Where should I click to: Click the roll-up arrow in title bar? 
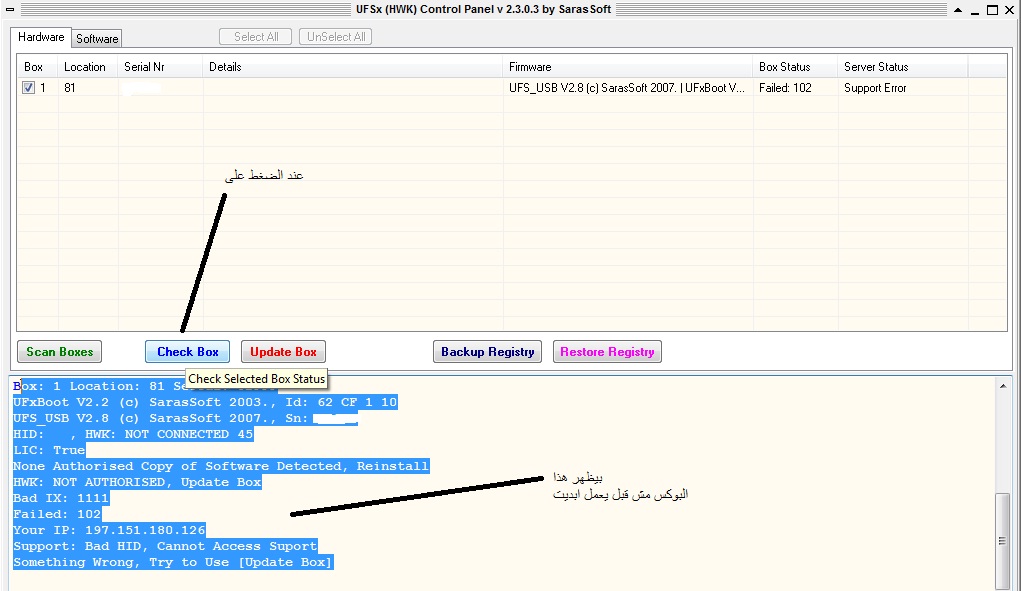pyautogui.click(x=958, y=10)
